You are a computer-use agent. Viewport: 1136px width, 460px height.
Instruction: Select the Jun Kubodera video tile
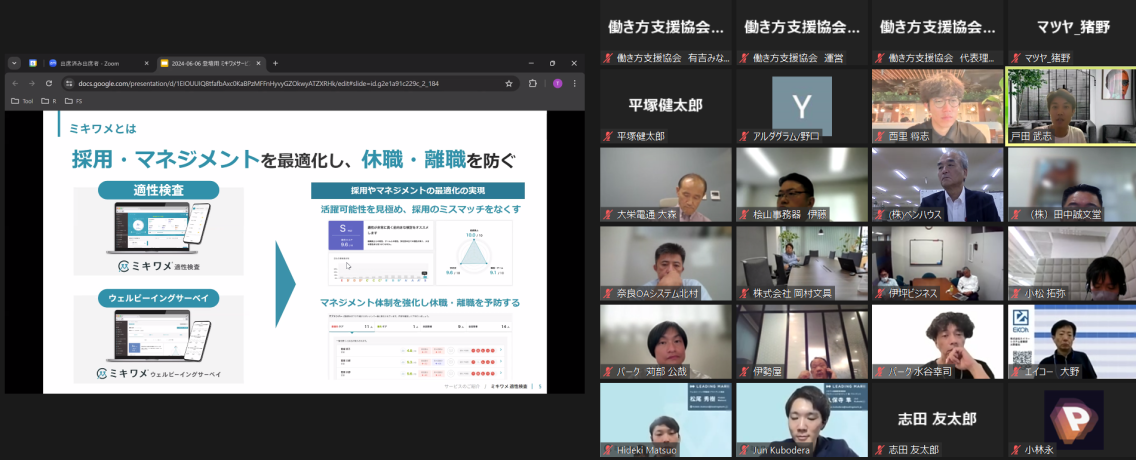point(800,419)
